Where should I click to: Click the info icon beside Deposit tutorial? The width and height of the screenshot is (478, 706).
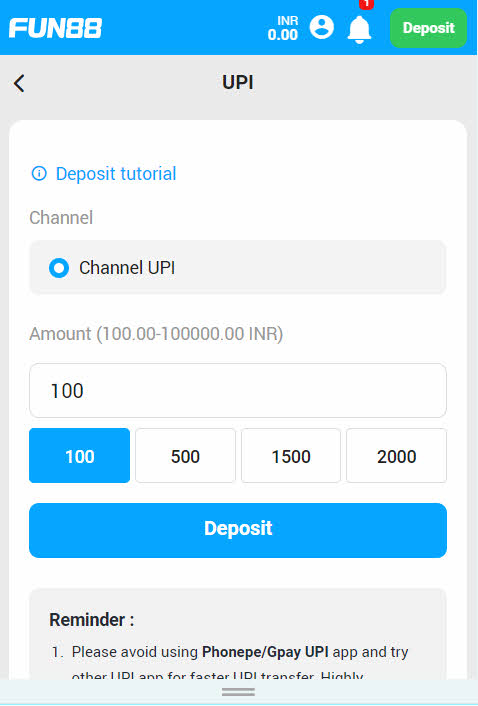point(39,173)
